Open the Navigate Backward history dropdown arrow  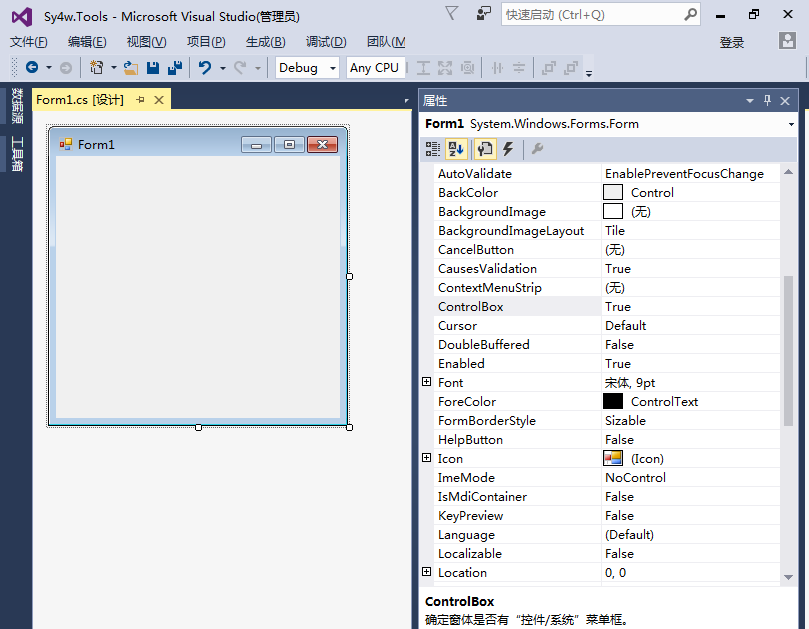[x=49, y=68]
